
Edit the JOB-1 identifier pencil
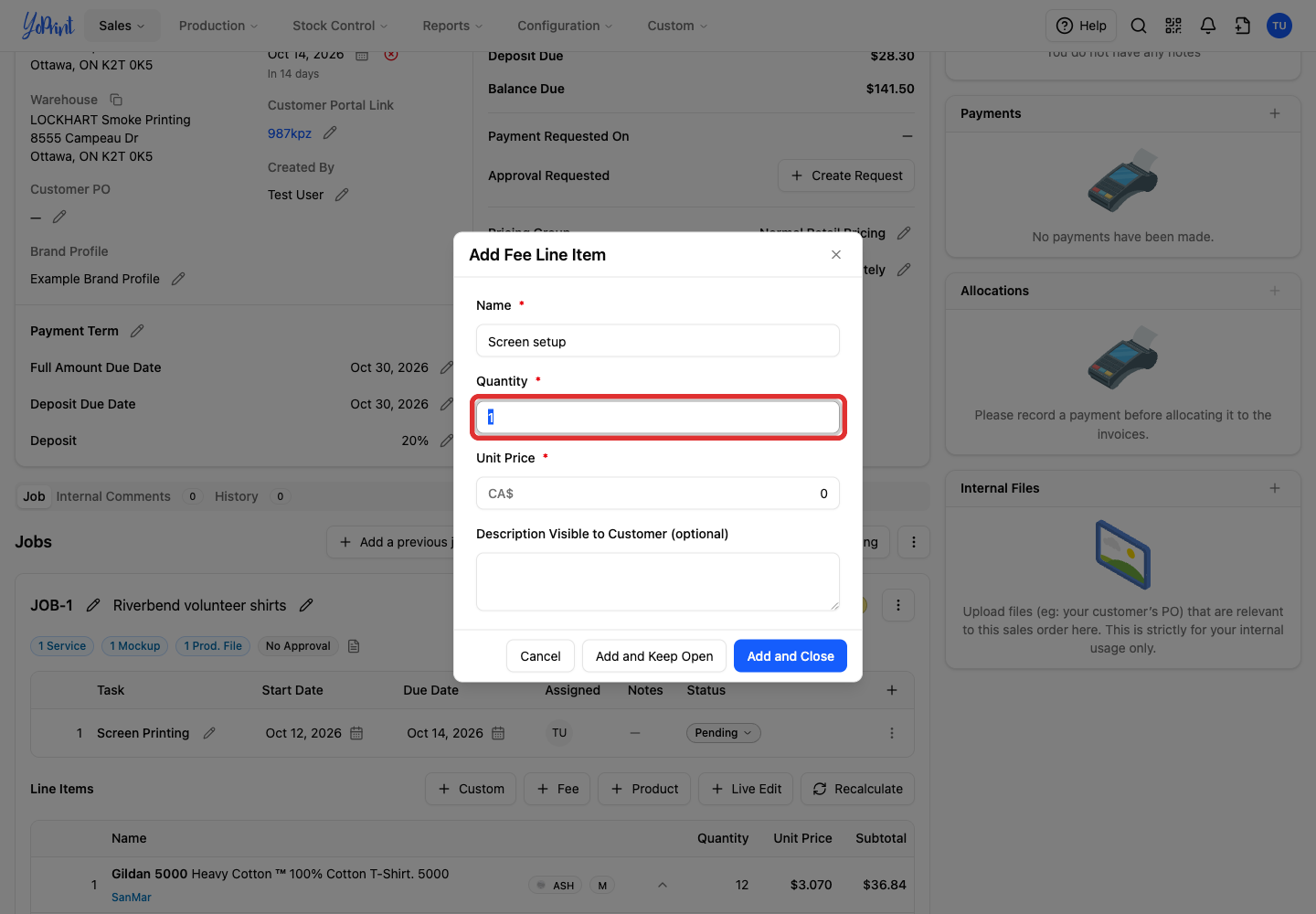click(93, 605)
